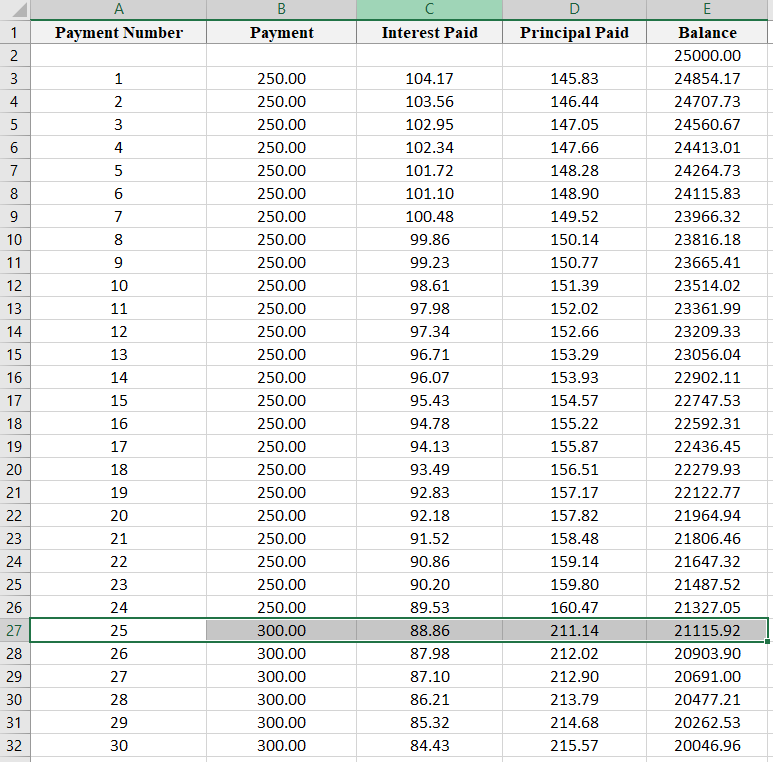The height and width of the screenshot is (762, 773).
Task: Select column E header
Action: (707, 9)
